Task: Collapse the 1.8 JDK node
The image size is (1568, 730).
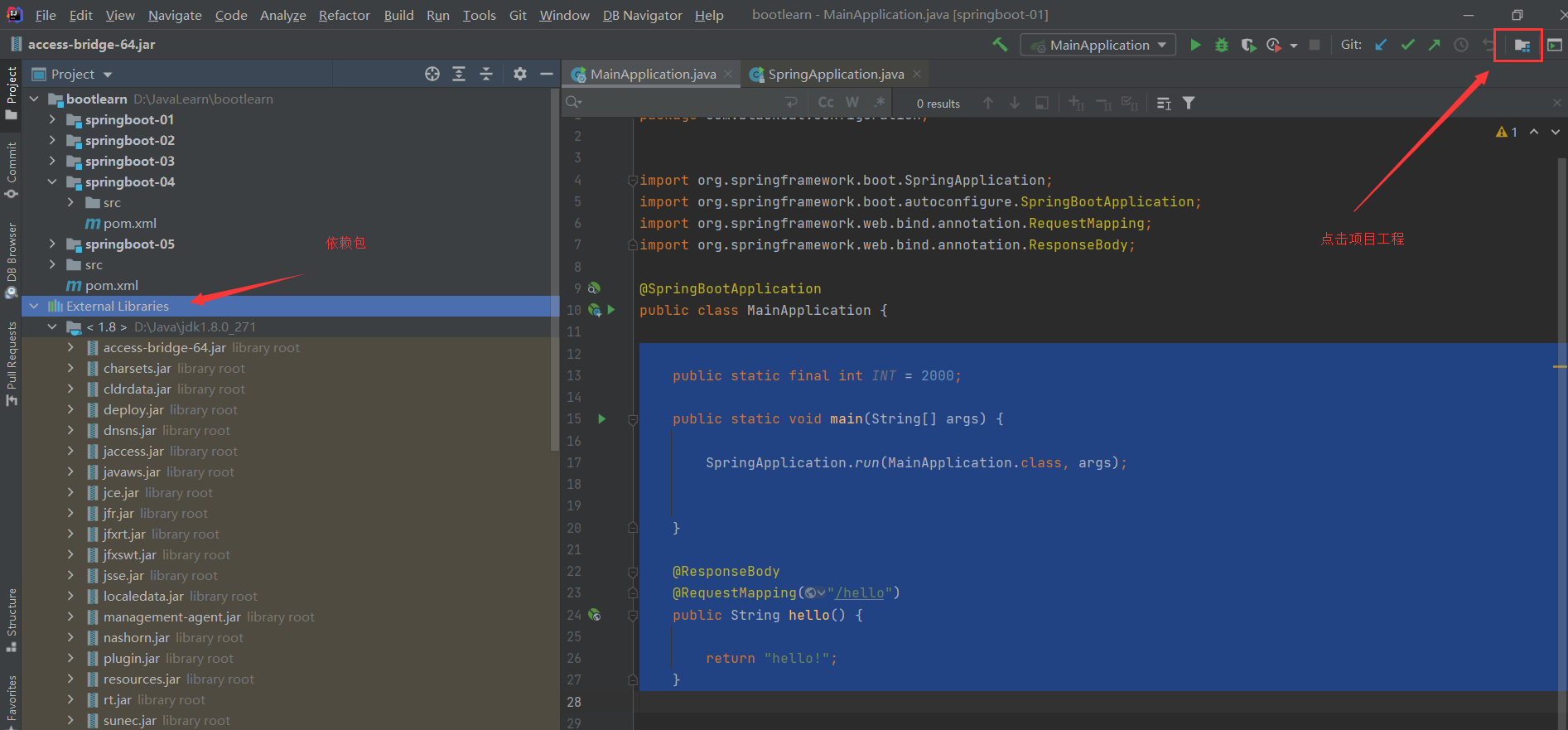Action: pos(52,326)
